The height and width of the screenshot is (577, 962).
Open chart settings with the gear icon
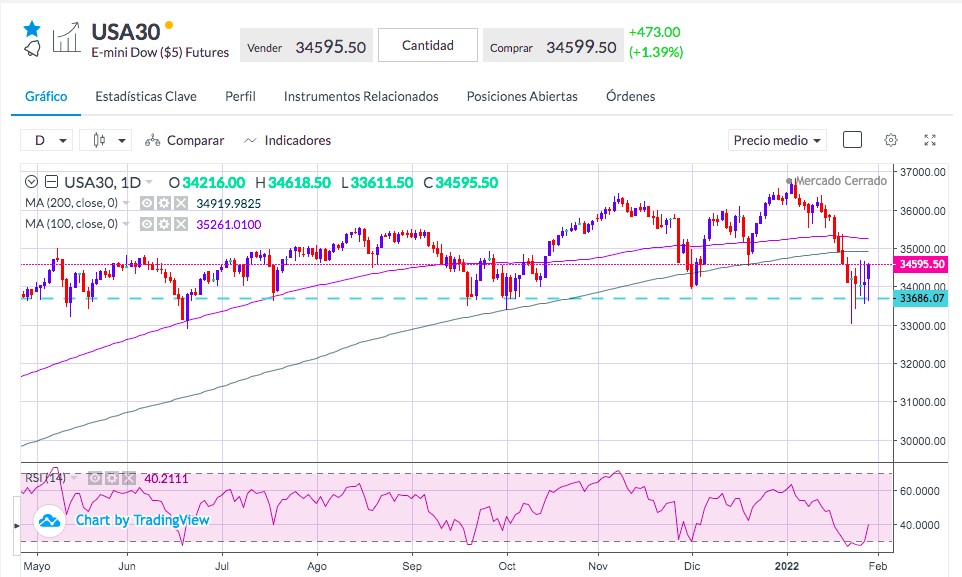tap(891, 140)
